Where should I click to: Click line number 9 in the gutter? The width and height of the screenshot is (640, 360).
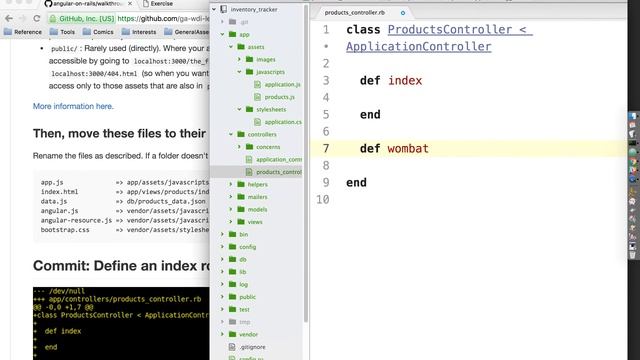326,182
